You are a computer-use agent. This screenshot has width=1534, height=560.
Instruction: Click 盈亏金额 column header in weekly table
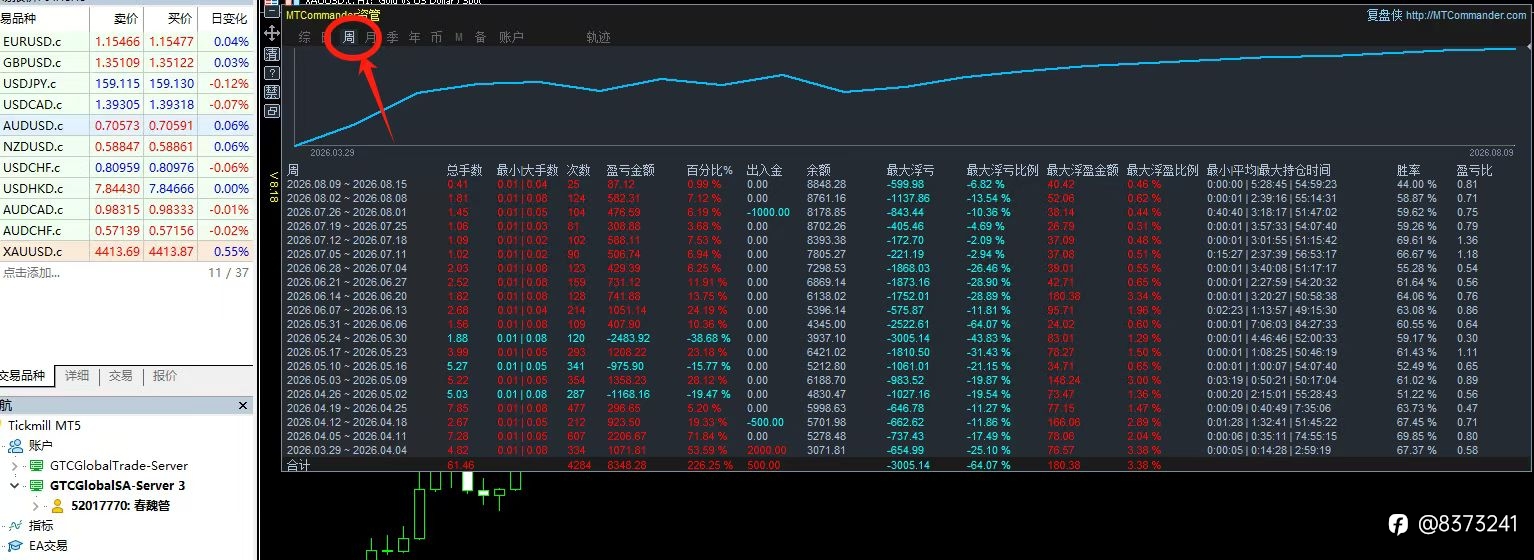[x=630, y=171]
